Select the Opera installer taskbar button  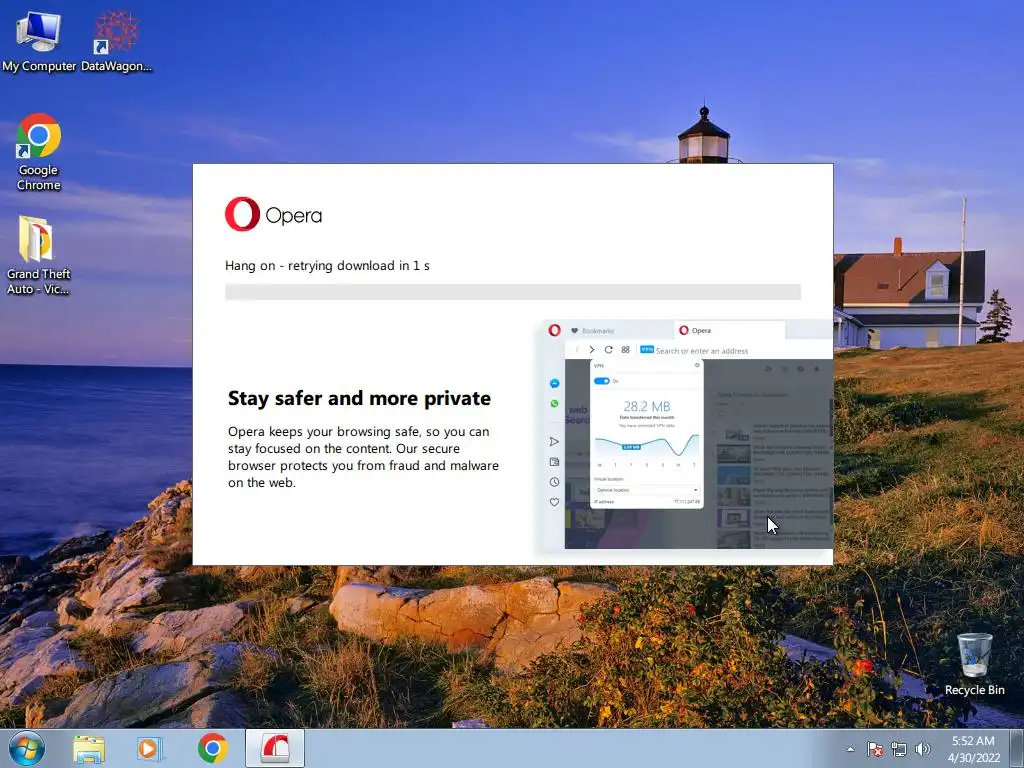point(275,748)
